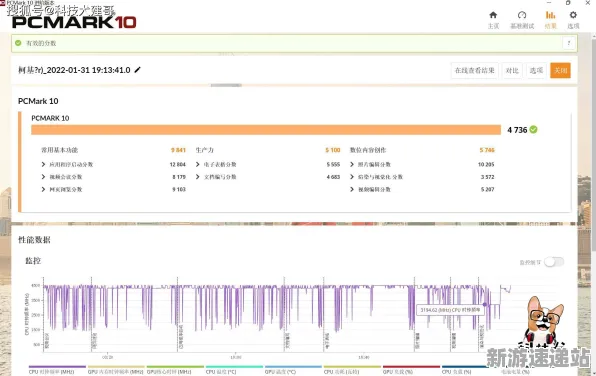Open the Home page icon

click(493, 15)
